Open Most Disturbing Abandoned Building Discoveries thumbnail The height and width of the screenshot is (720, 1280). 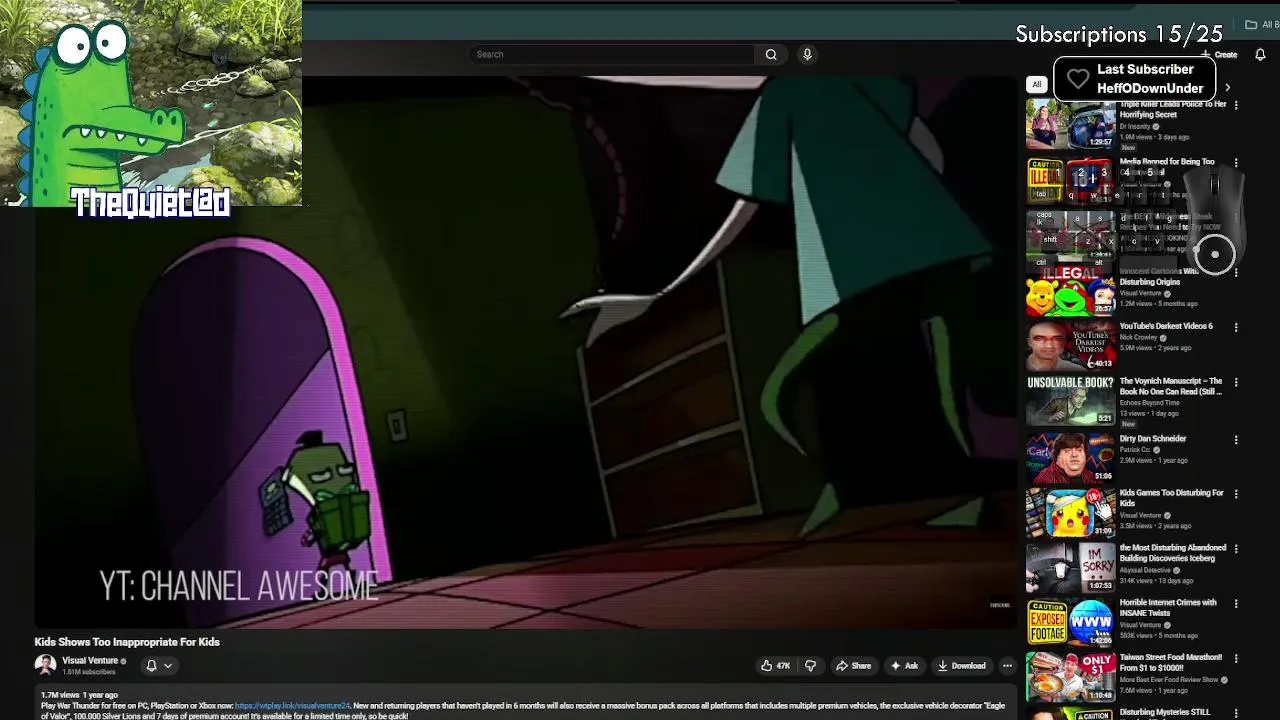[x=1070, y=567]
